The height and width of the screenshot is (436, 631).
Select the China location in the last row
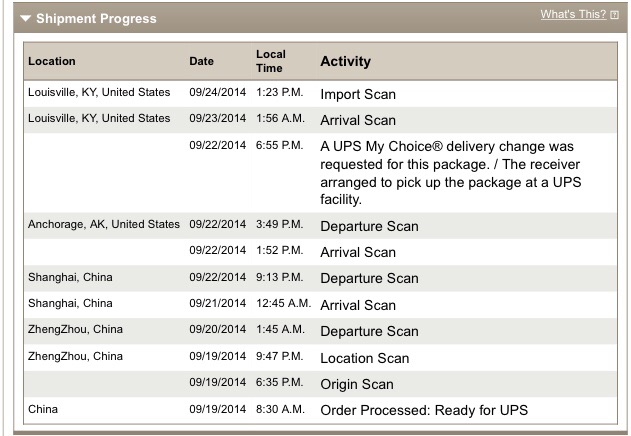(x=43, y=409)
